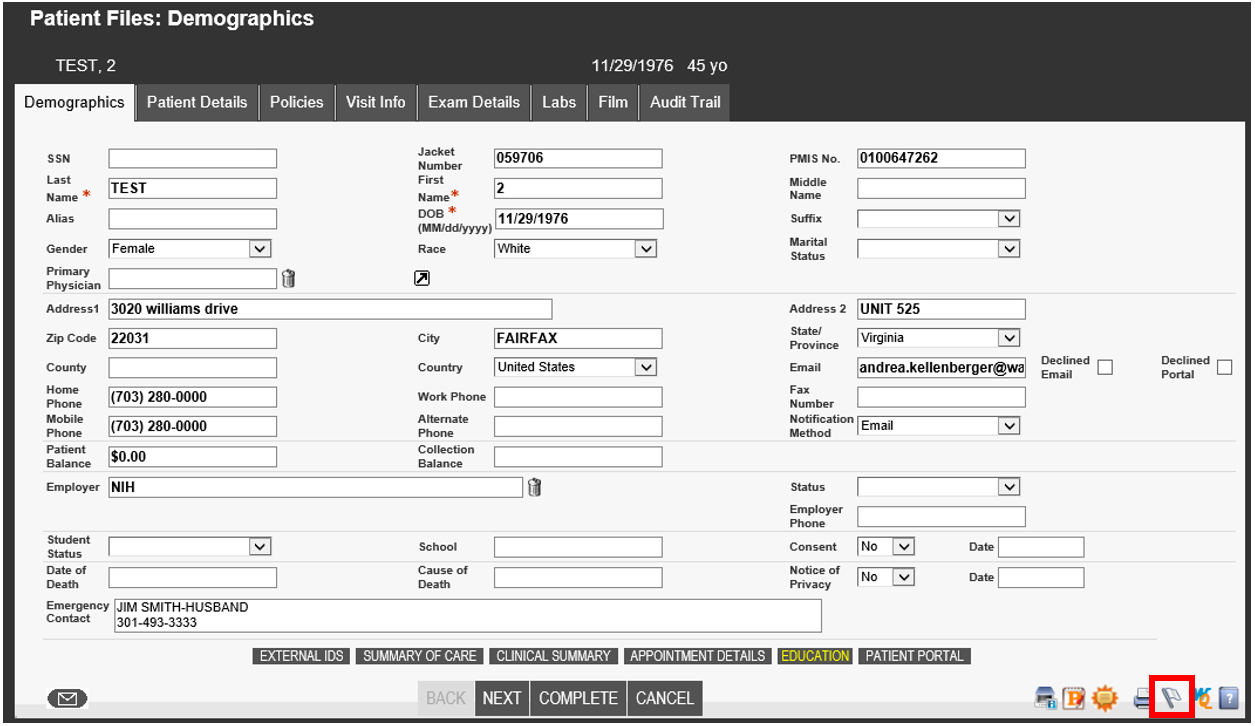This screenshot has width=1255, height=726.
Task: Click the Work Phone field
Action: click(x=578, y=397)
